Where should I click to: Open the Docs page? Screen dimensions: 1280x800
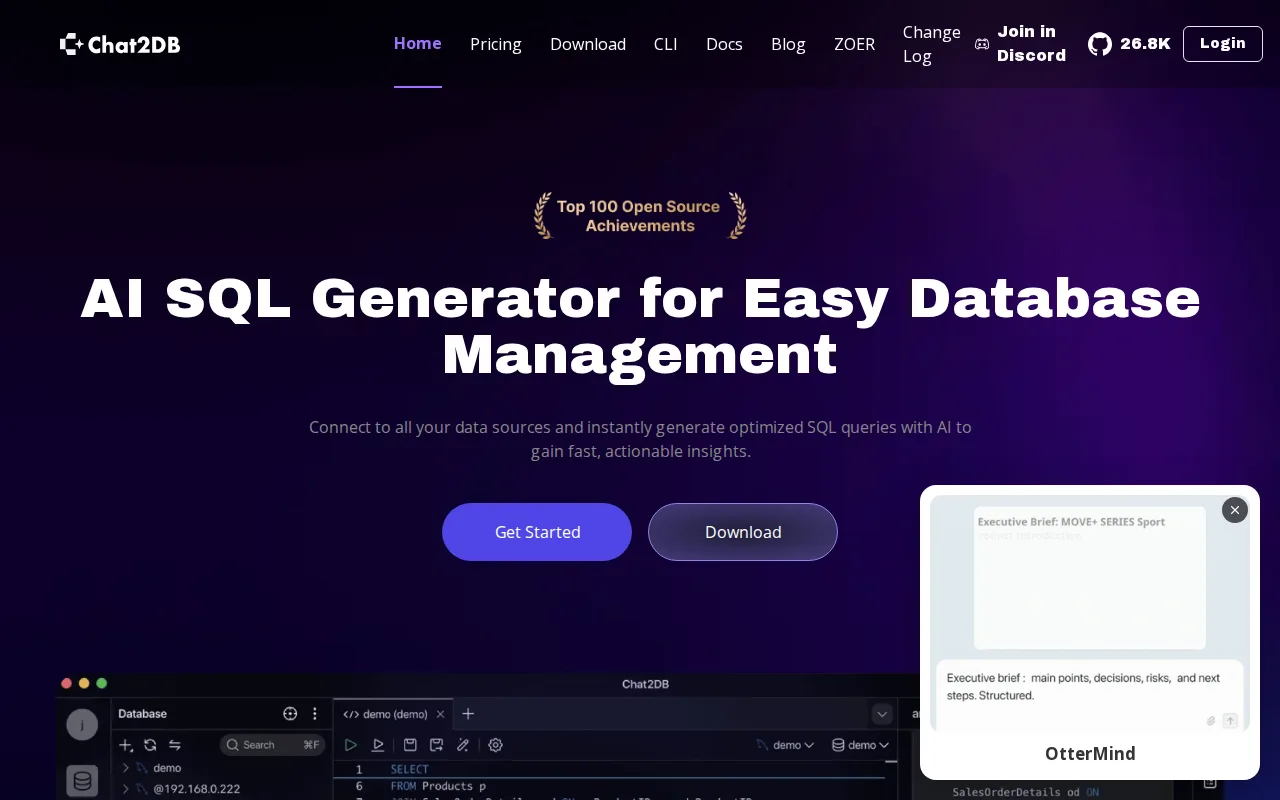(x=724, y=44)
